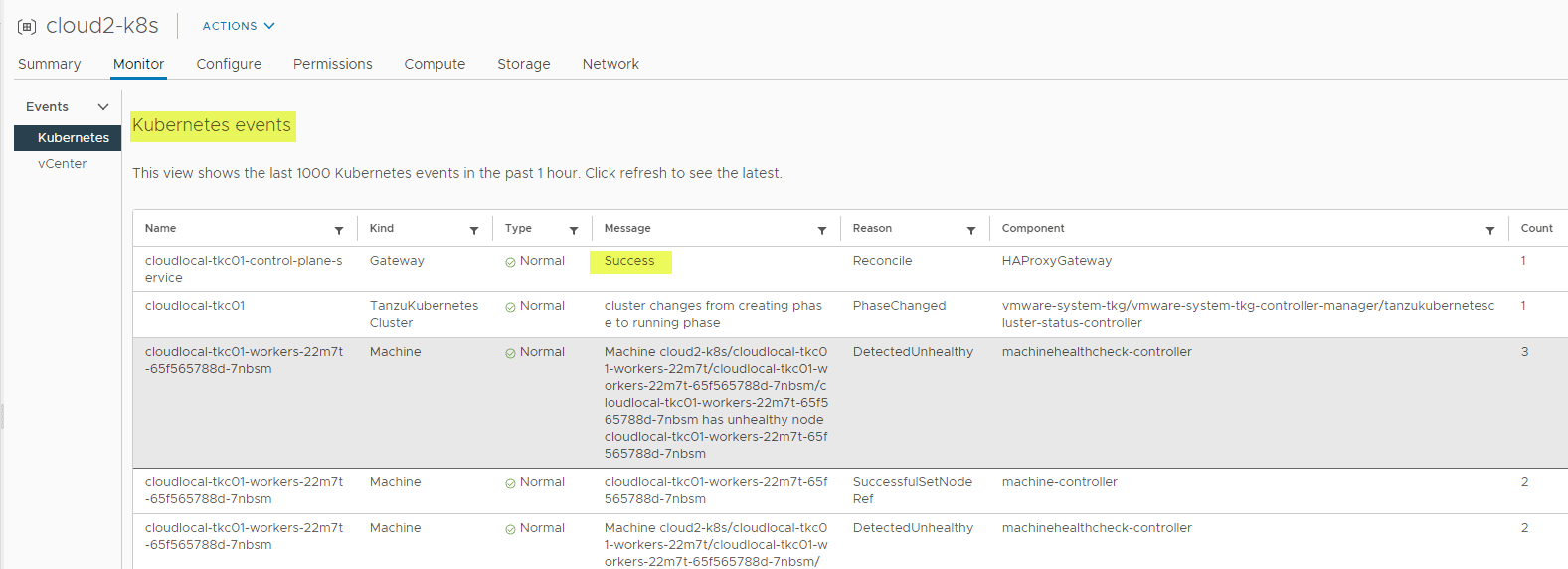This screenshot has height=569, width=1568.
Task: Select vCenter events in sidebar
Action: tap(63, 164)
